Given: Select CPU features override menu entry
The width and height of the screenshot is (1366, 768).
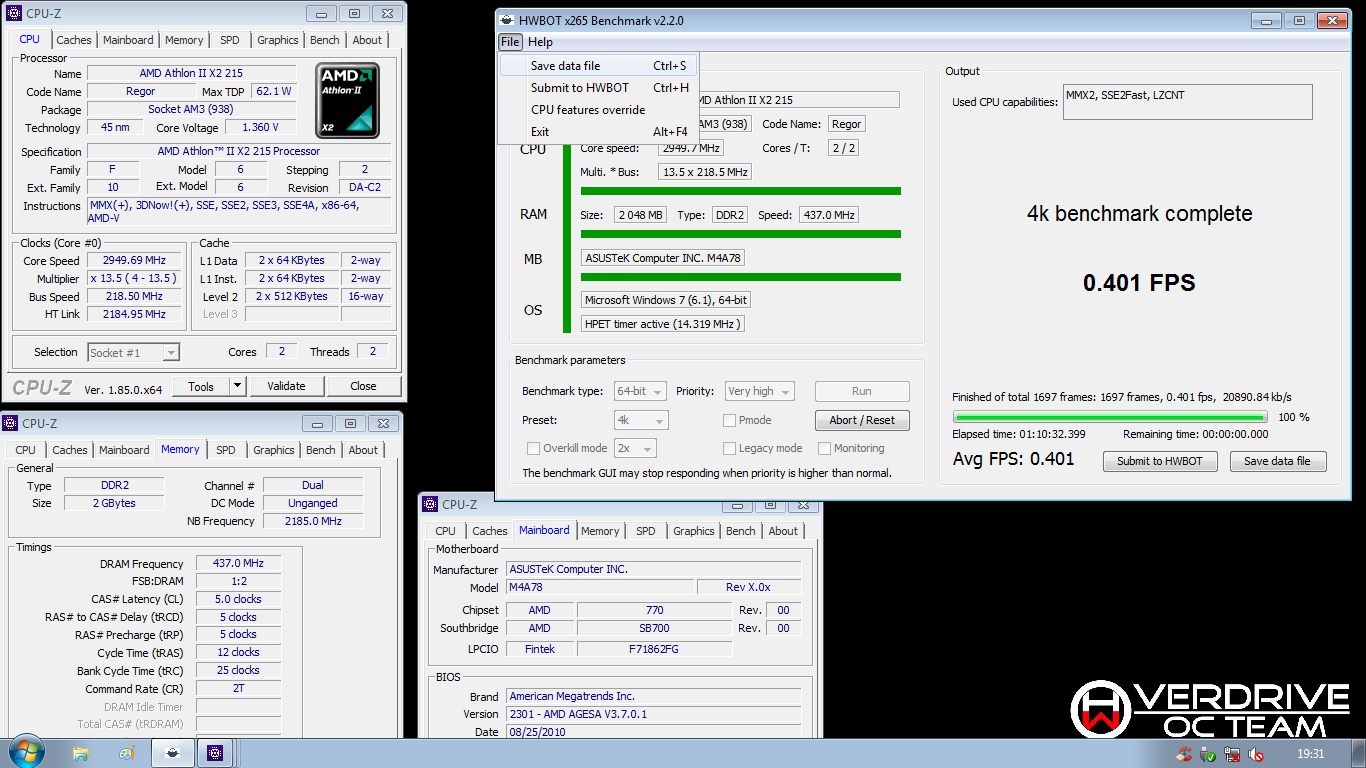Looking at the screenshot, I should 598,110.
